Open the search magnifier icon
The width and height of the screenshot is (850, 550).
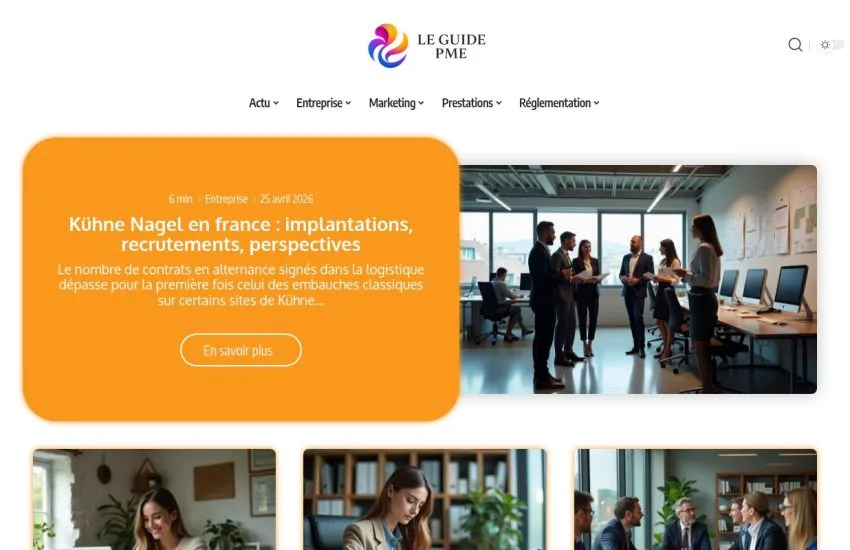(x=795, y=44)
